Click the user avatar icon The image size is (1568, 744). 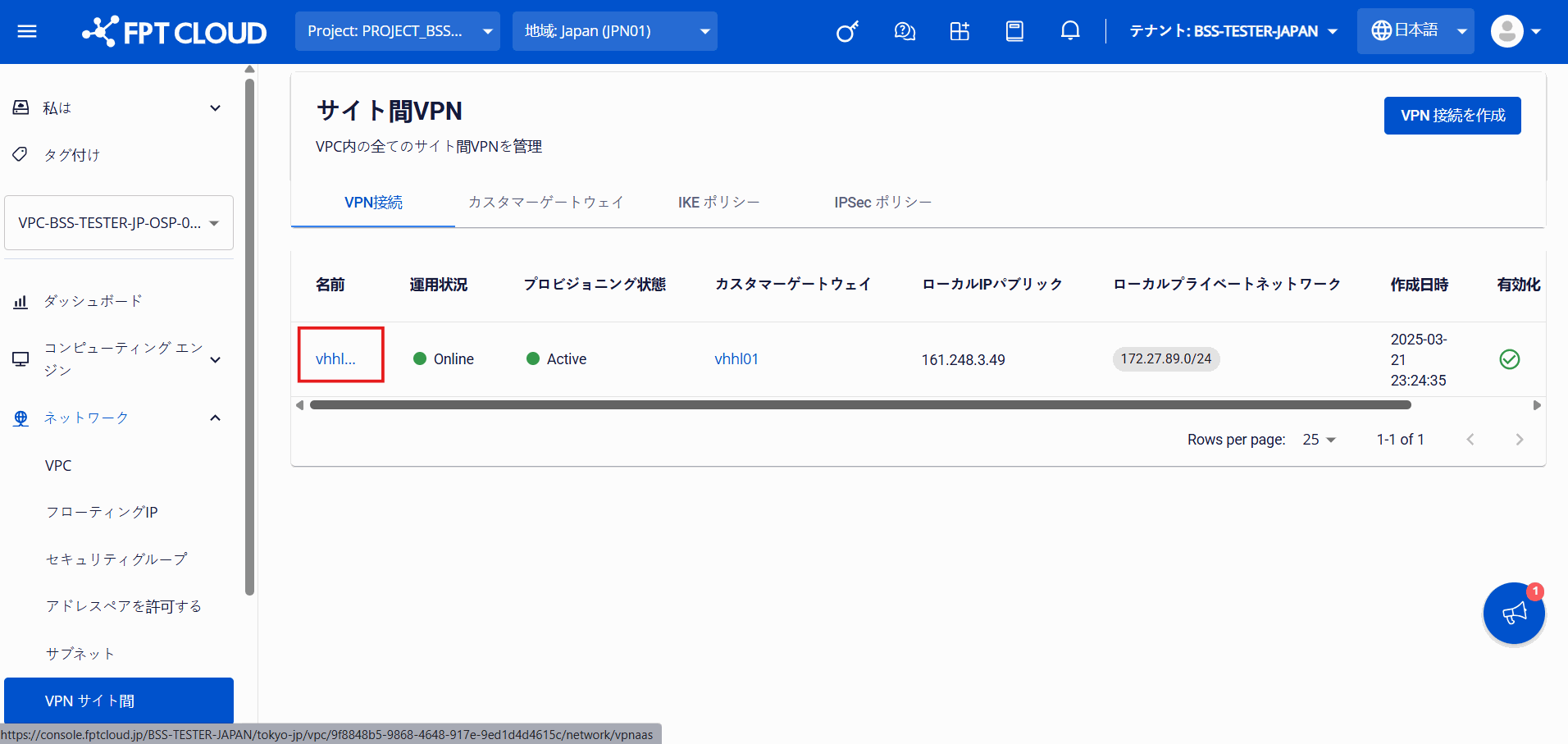pyautogui.click(x=1506, y=31)
